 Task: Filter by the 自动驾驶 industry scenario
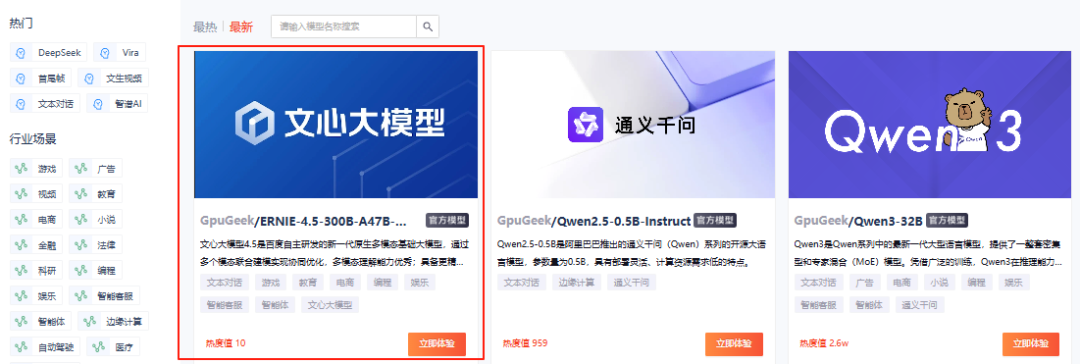point(45,347)
